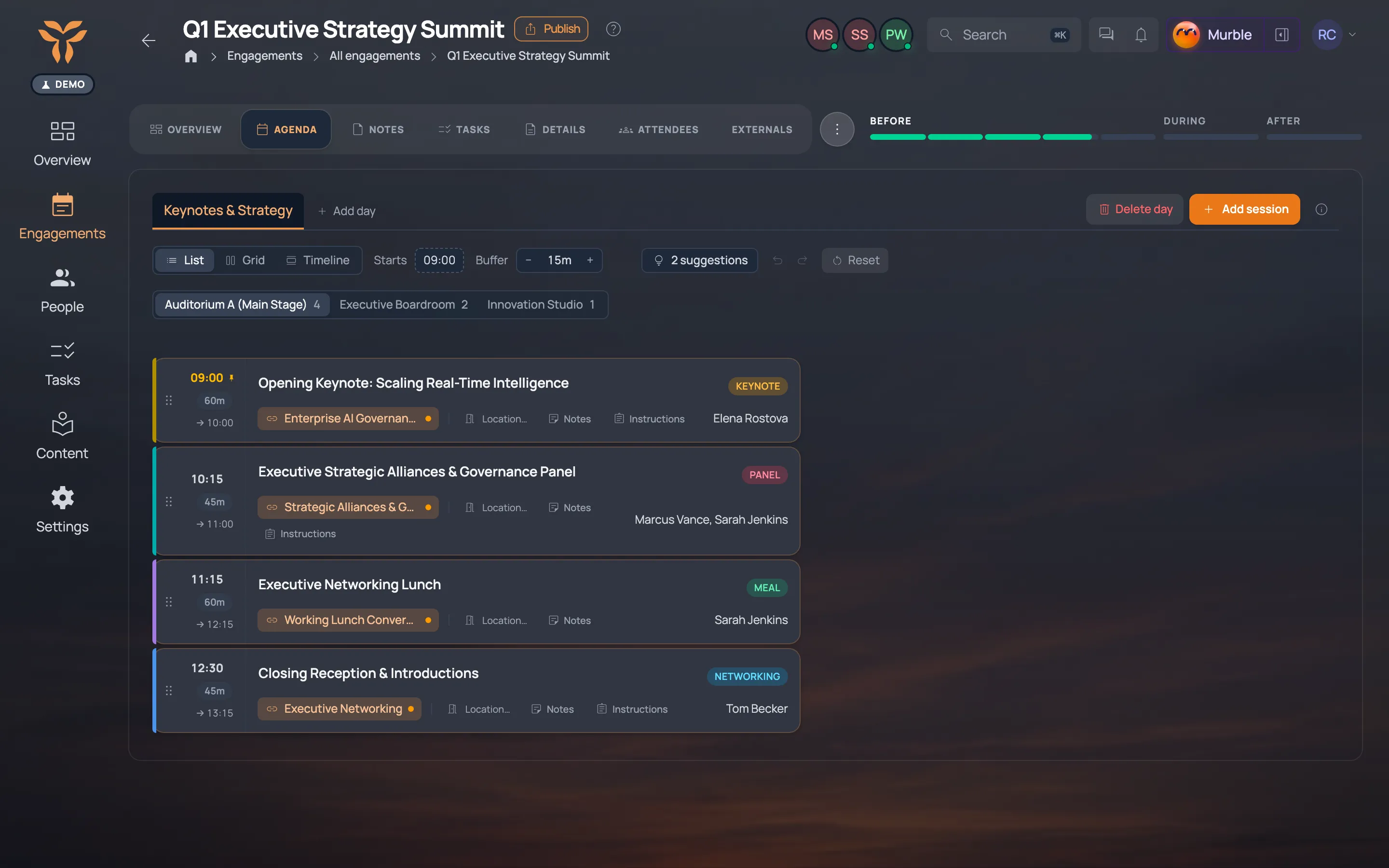Toggle the side panel icon next to Murble
Viewport: 1389px width, 868px height.
click(x=1281, y=34)
